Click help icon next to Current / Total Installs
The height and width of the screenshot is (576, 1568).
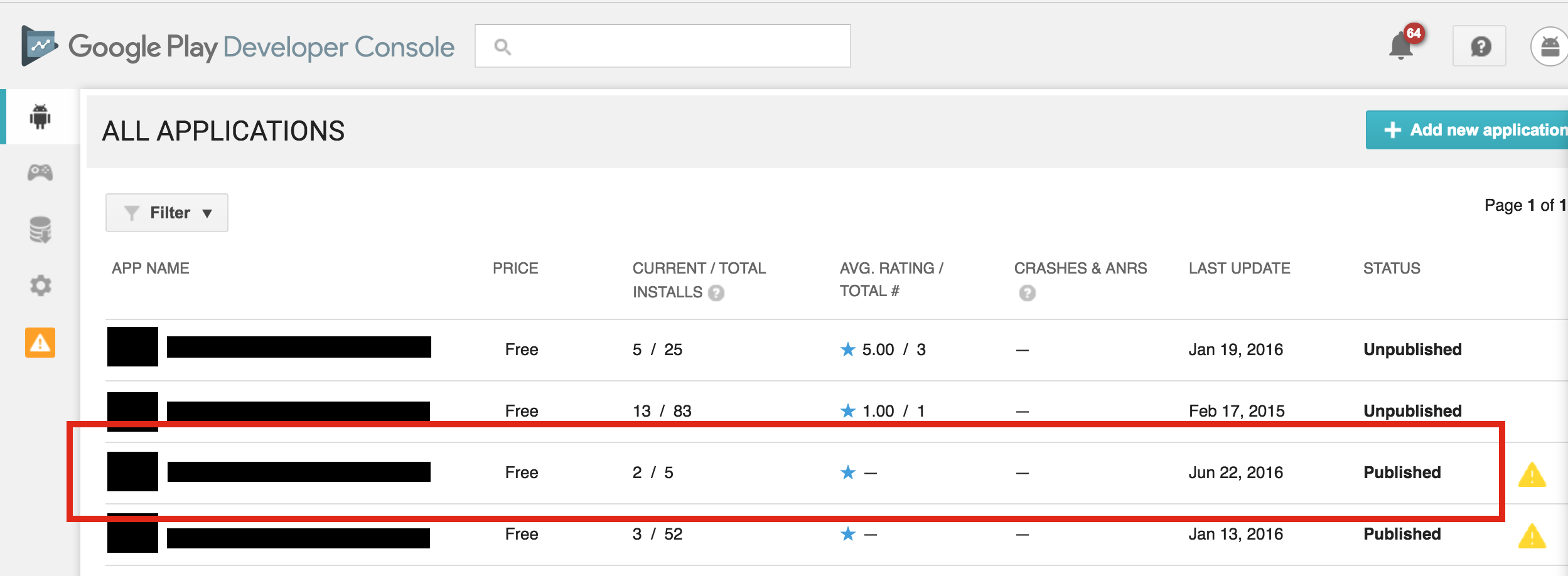click(716, 293)
